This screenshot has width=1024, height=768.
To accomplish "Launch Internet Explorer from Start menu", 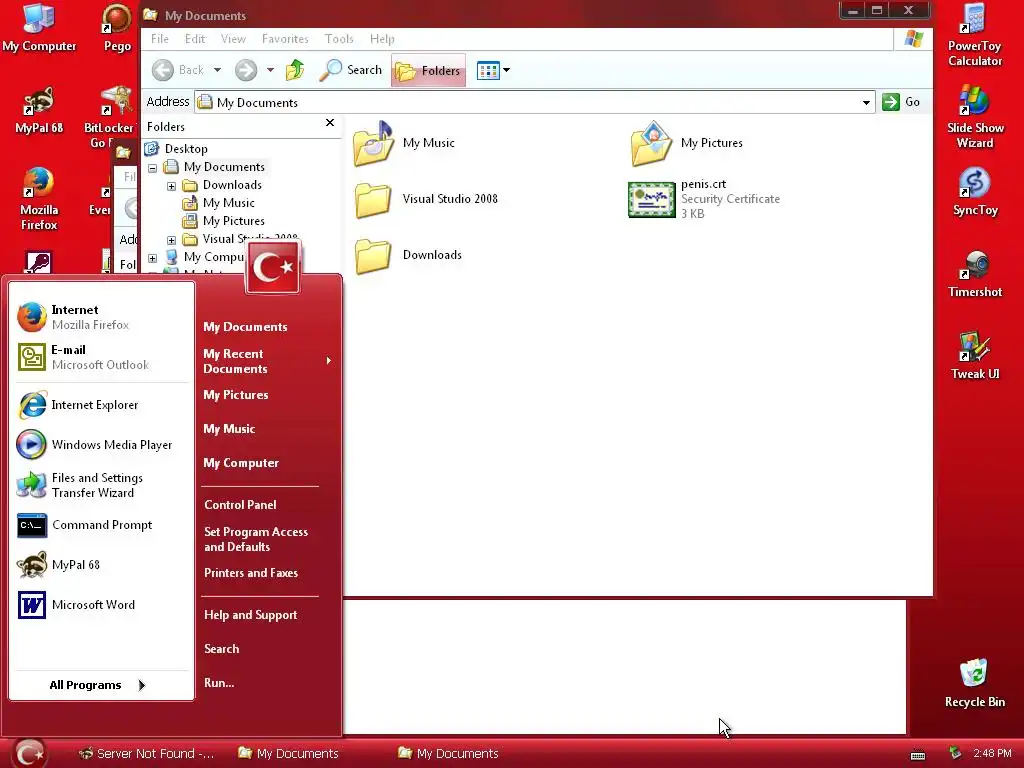I will tap(101, 405).
